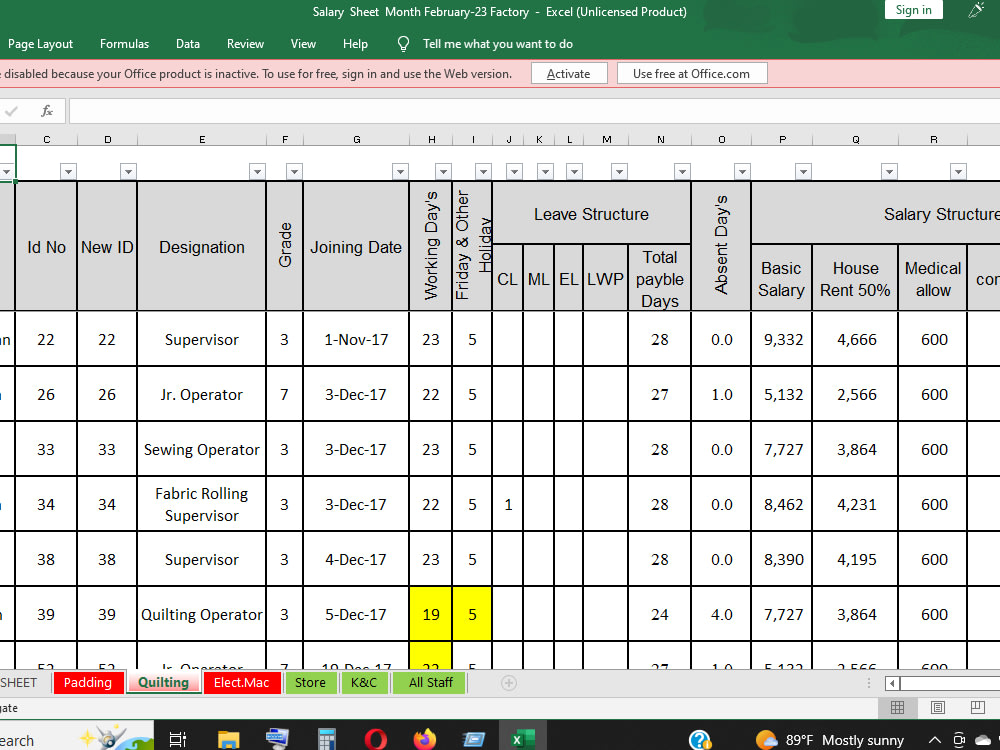Switch to the Padding sheet tab

tap(88, 682)
